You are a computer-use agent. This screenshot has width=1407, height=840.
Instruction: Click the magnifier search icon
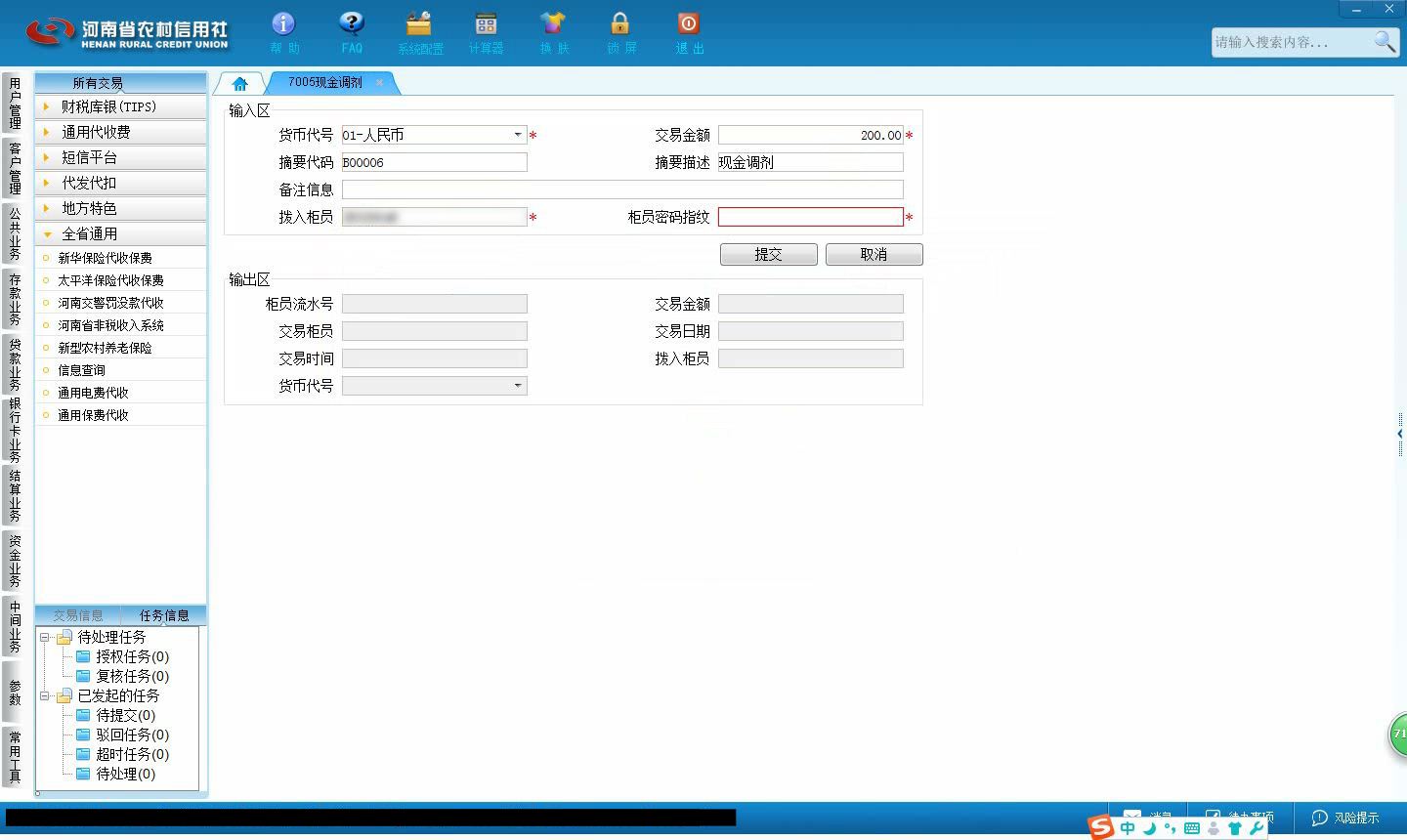pos(1385,41)
